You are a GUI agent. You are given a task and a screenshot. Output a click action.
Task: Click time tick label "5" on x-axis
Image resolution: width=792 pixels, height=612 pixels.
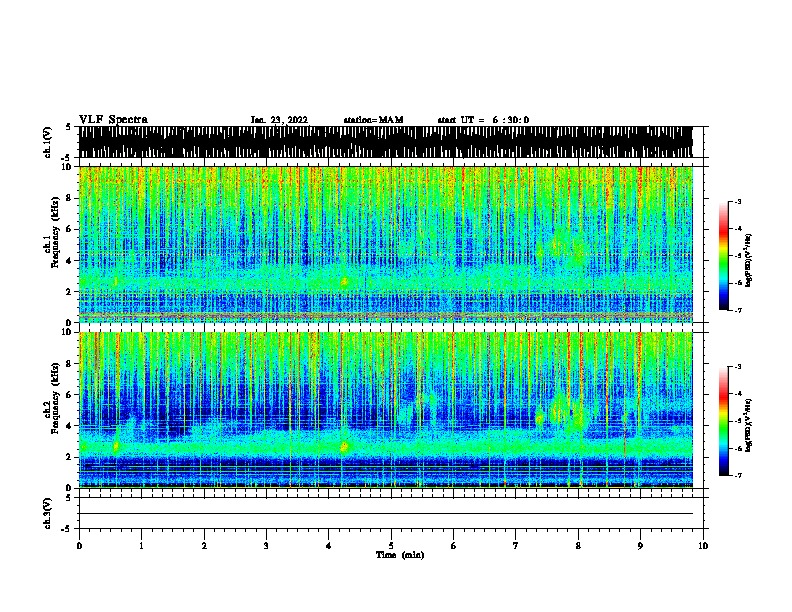(x=391, y=546)
